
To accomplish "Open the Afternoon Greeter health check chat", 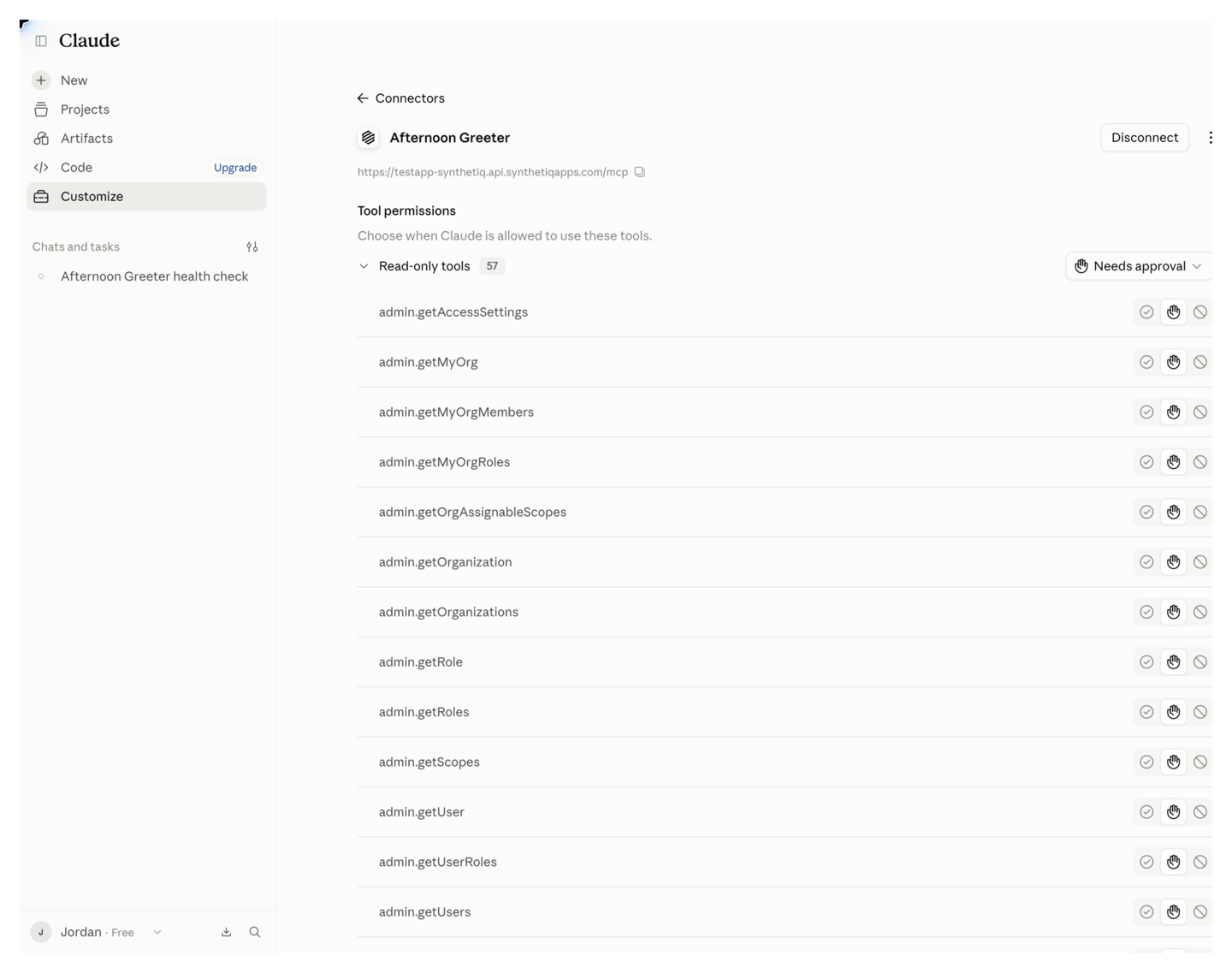I will [146, 276].
